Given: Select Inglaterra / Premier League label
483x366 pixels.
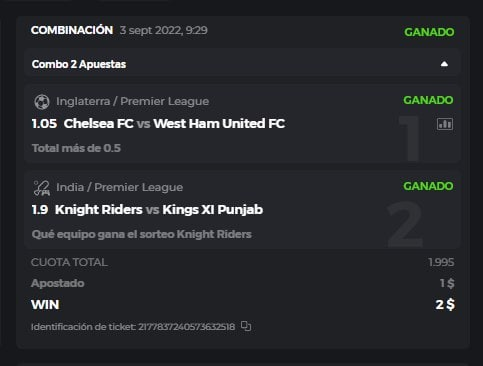Looking at the screenshot, I should (x=133, y=101).
